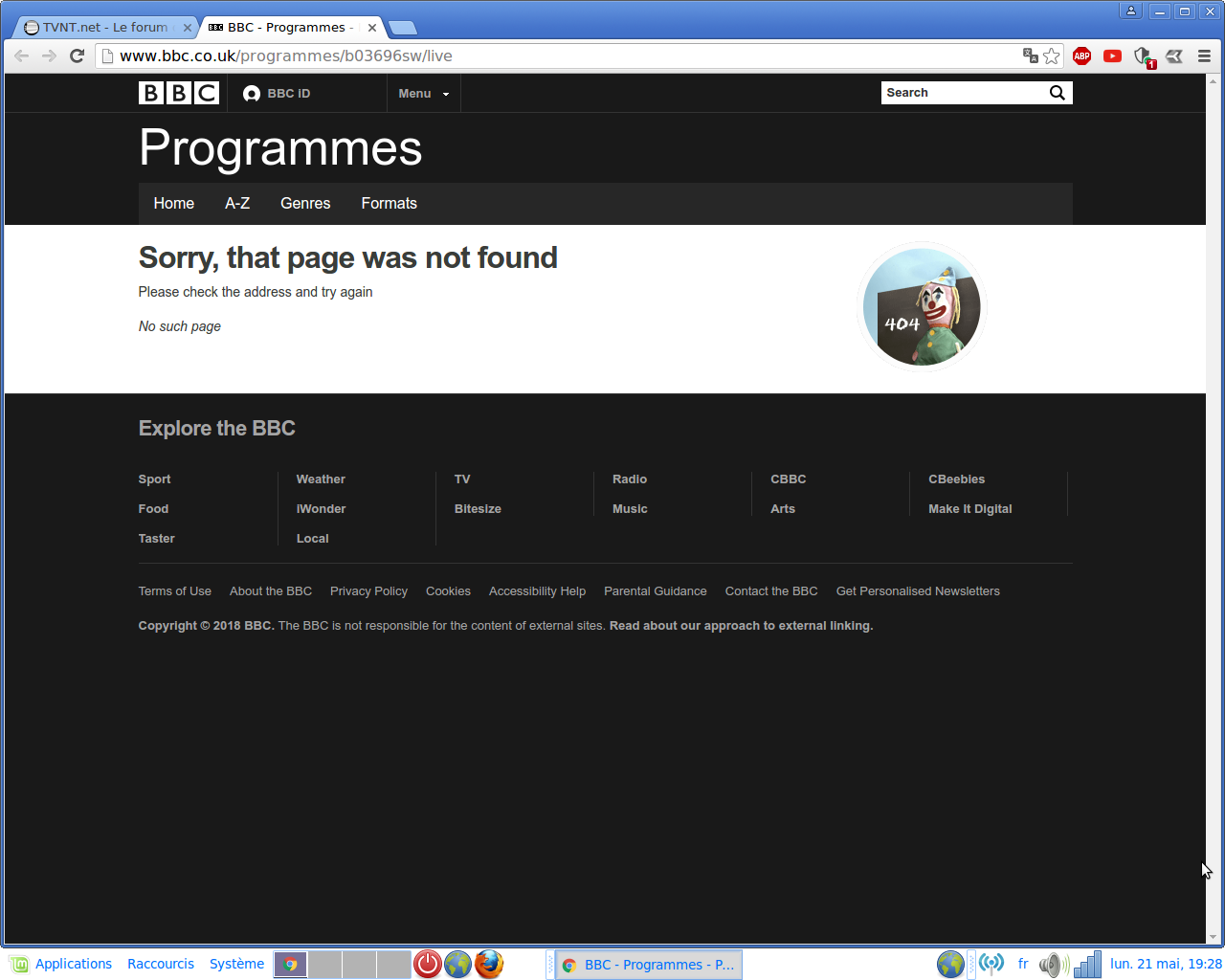Image resolution: width=1225 pixels, height=980 pixels.
Task: Open the Système panel menu
Action: [x=236, y=964]
